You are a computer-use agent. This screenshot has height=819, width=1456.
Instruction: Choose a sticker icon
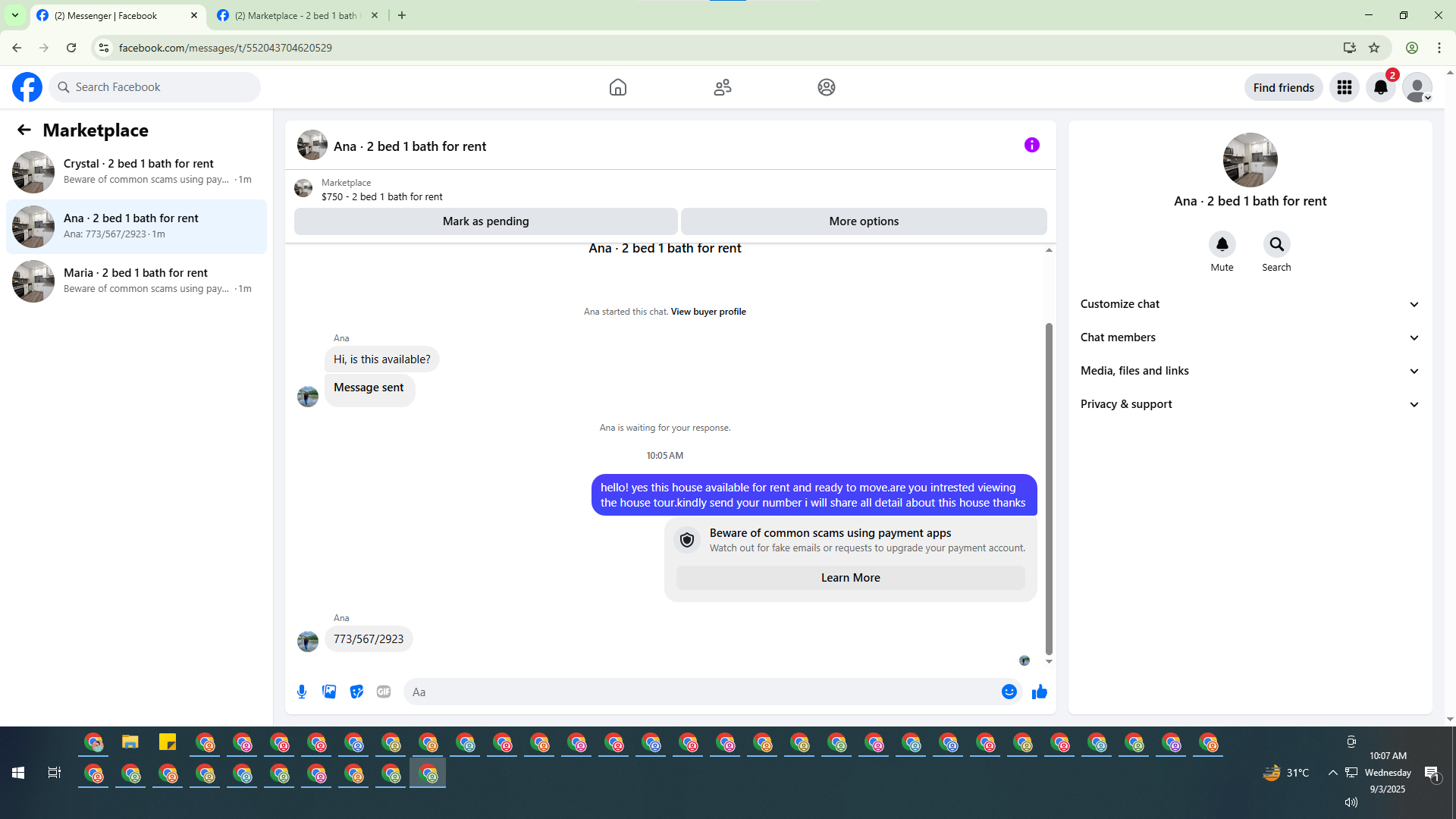[356, 692]
